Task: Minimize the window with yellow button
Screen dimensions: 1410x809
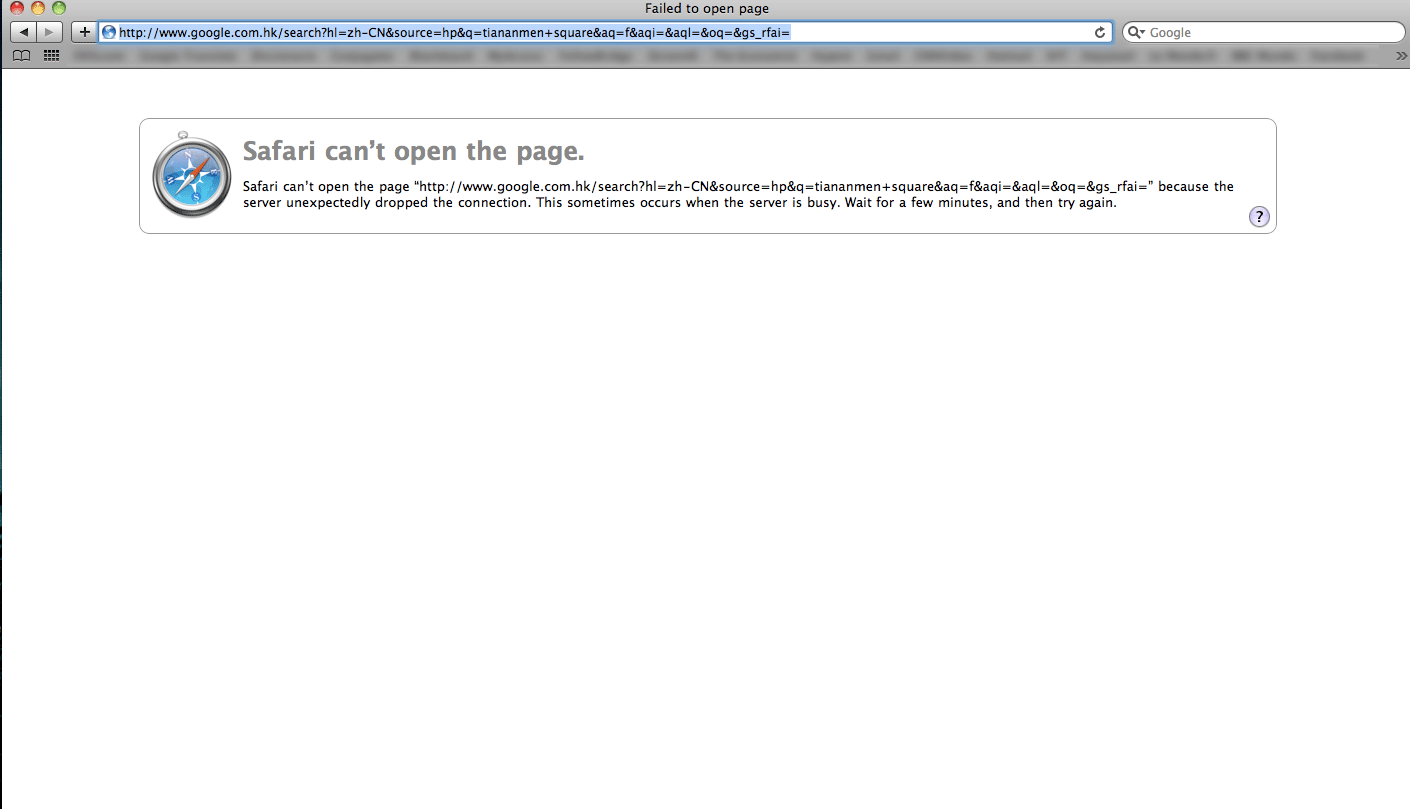Action: coord(38,8)
